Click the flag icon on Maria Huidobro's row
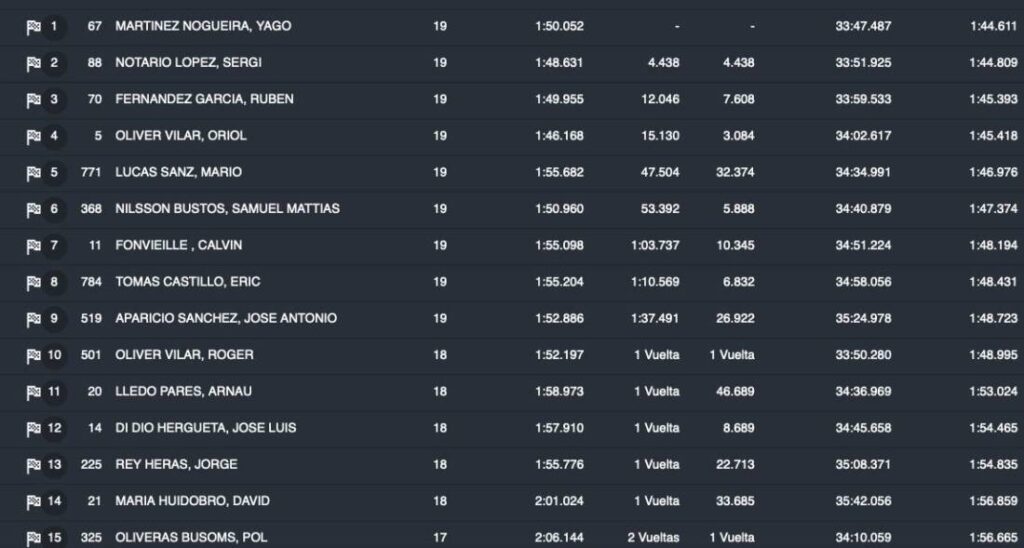The height and width of the screenshot is (548, 1024). coord(33,501)
